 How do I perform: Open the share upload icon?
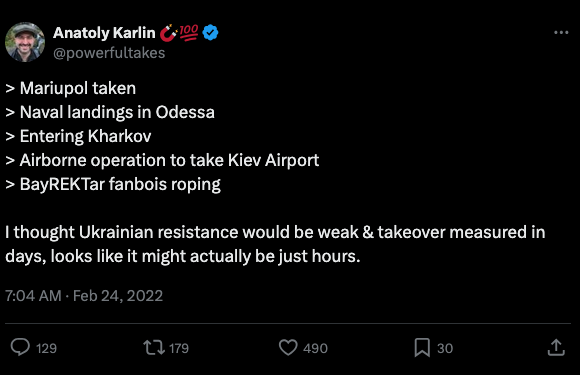(556, 348)
